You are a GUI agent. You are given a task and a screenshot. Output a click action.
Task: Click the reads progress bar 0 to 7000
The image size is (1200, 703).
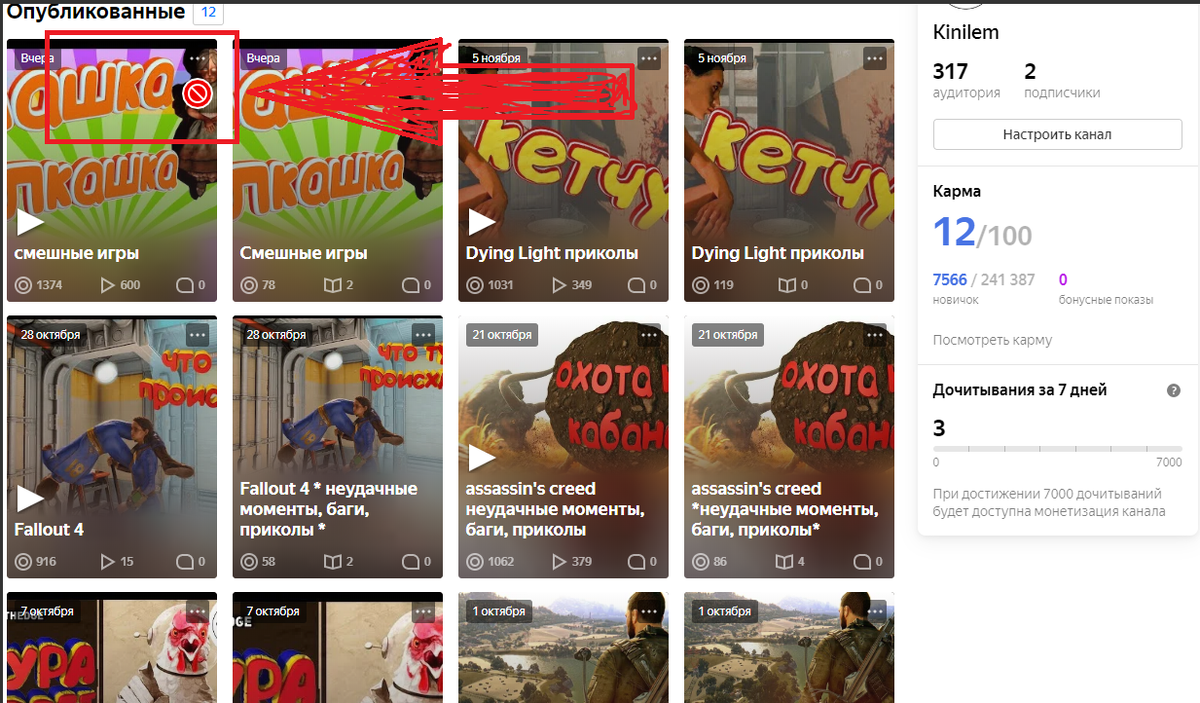click(x=1057, y=450)
